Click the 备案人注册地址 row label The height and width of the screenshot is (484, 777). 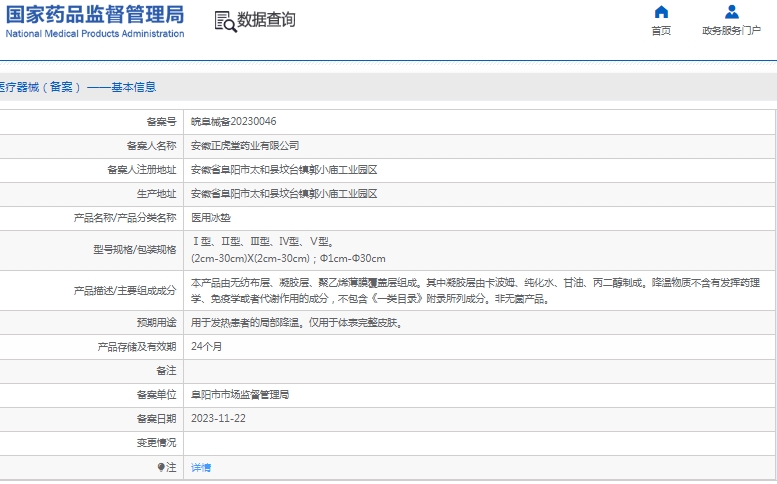coord(142,170)
